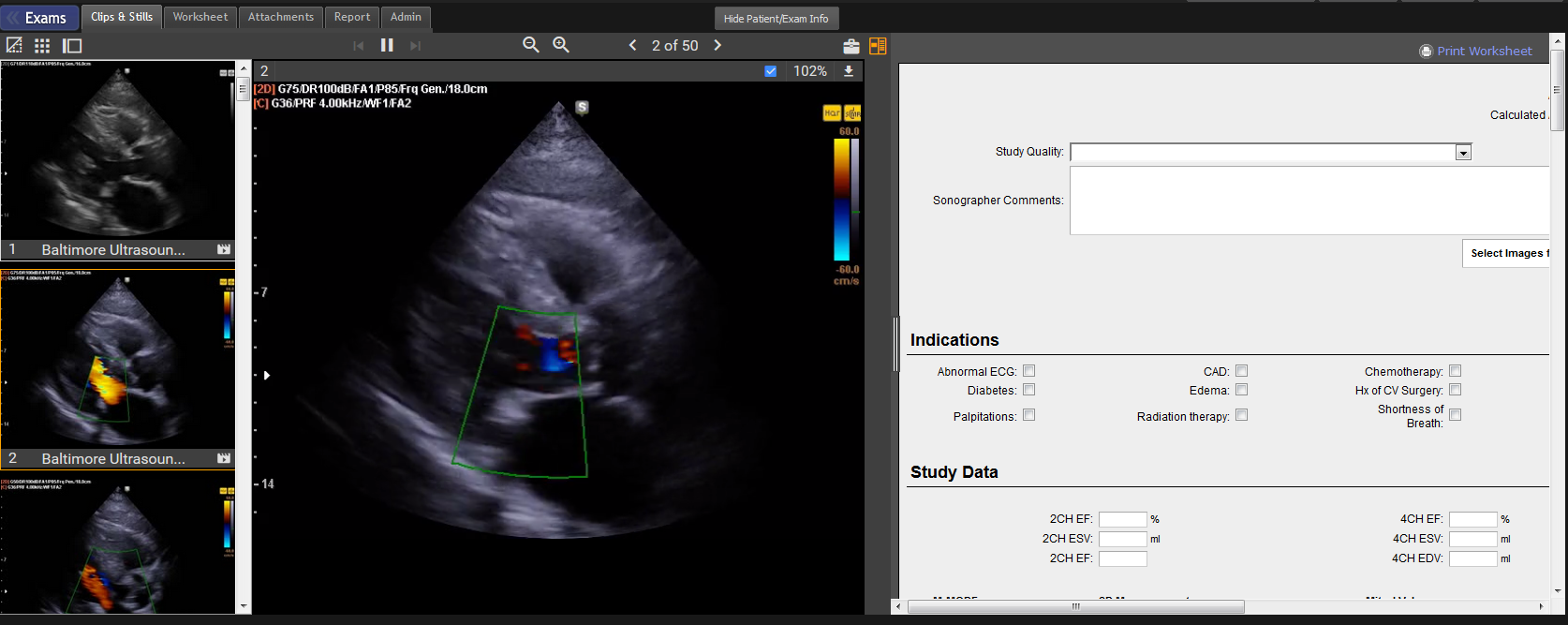1568x625 pixels.
Task: Click the briefcase toolbox icon
Action: (x=851, y=46)
